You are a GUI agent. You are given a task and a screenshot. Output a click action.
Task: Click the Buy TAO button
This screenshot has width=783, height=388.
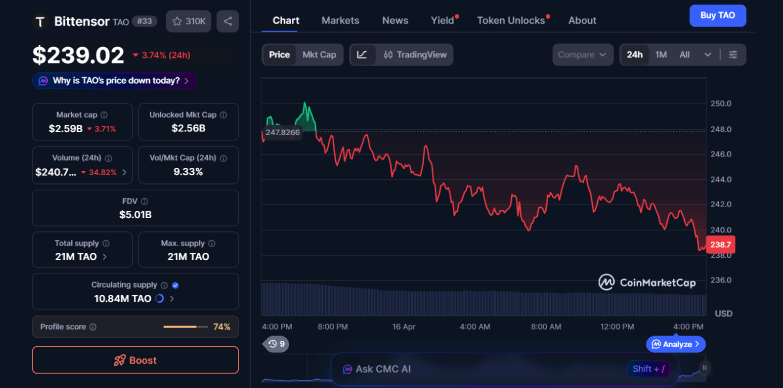[x=718, y=15]
